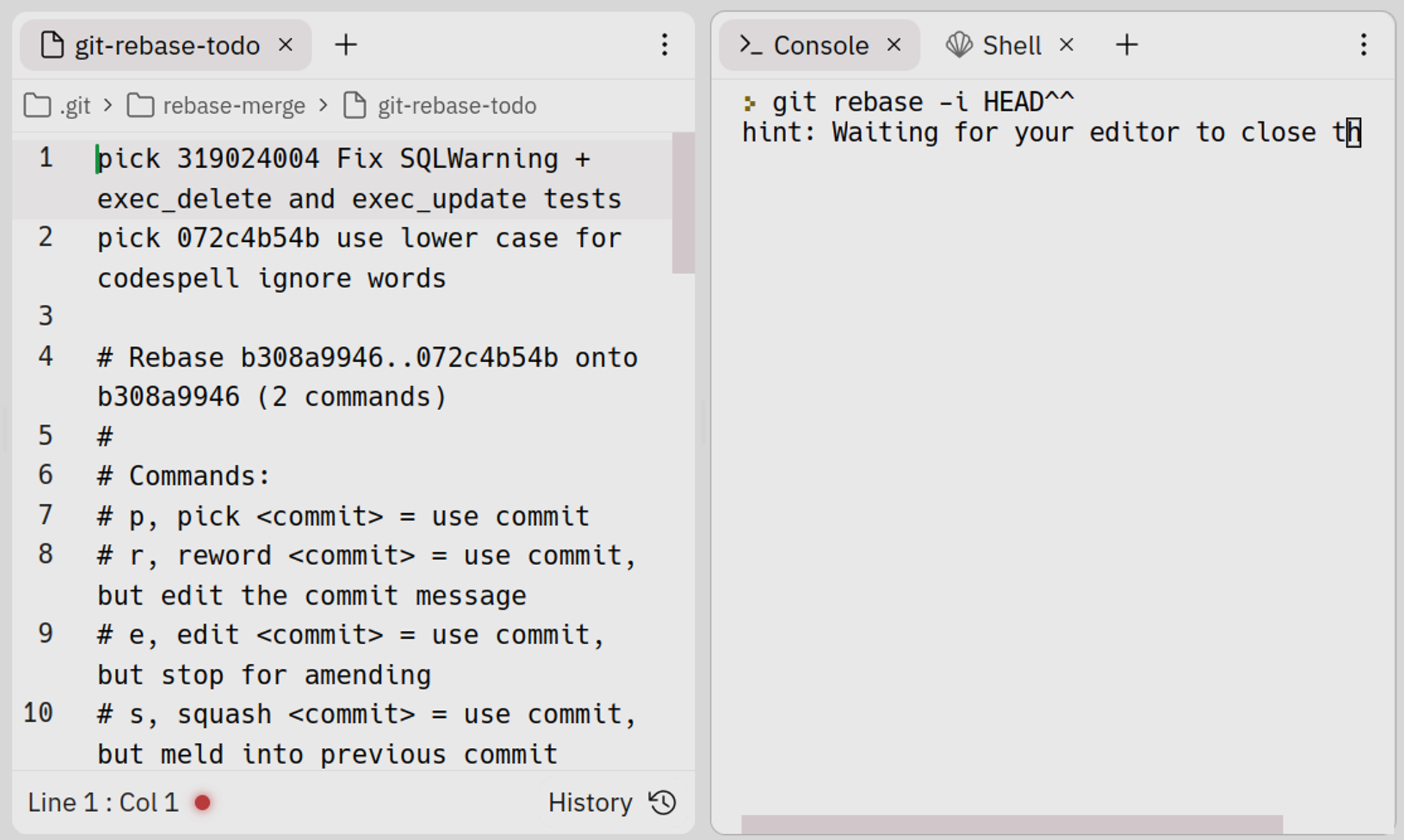Image resolution: width=1404 pixels, height=840 pixels.
Task: Click the Line 1 : Col 1 status indicator
Action: 102,802
